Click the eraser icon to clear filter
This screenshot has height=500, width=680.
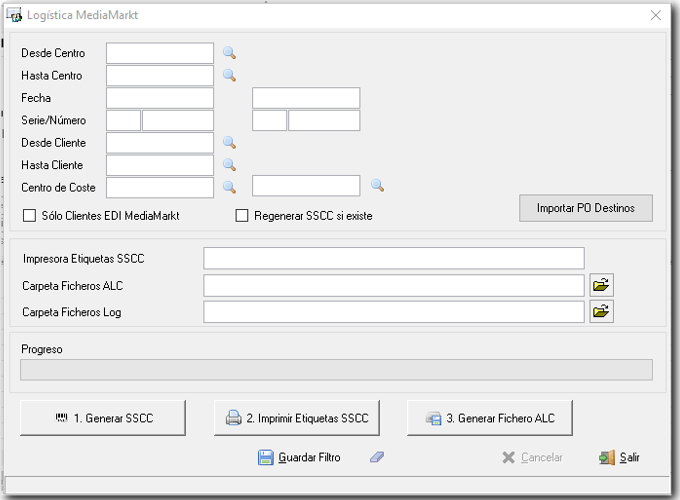click(x=377, y=457)
